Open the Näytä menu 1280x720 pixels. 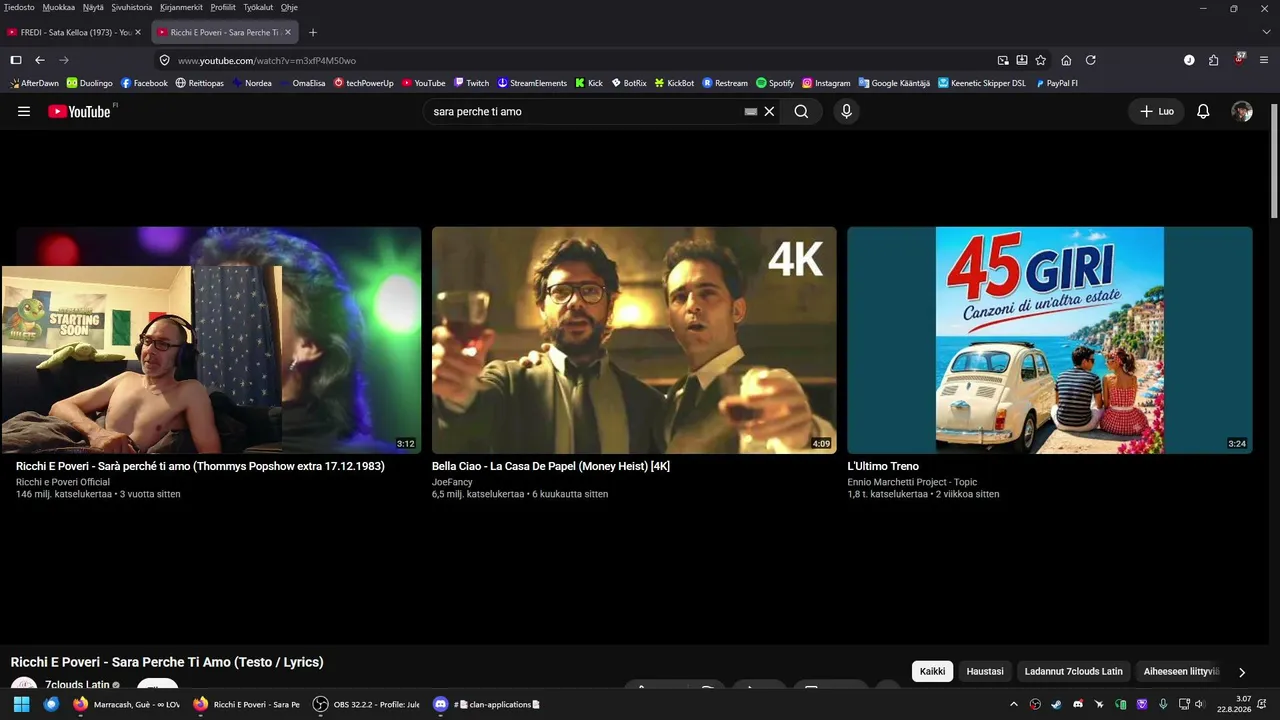point(93,7)
